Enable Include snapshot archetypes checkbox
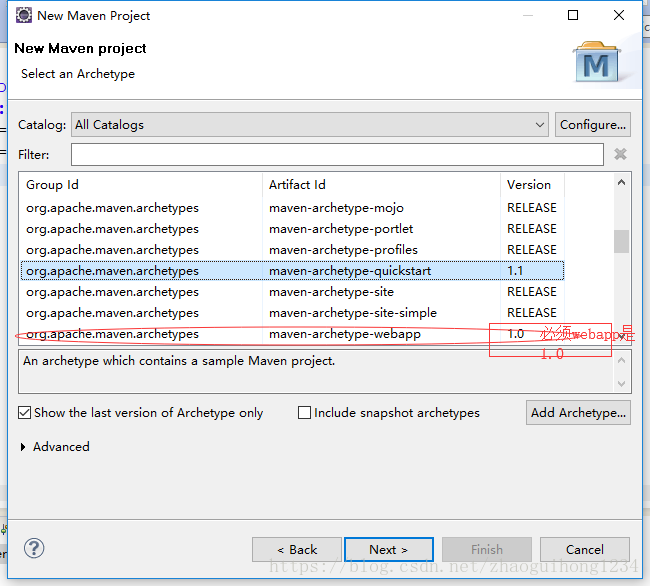This screenshot has width=650, height=586. click(304, 413)
